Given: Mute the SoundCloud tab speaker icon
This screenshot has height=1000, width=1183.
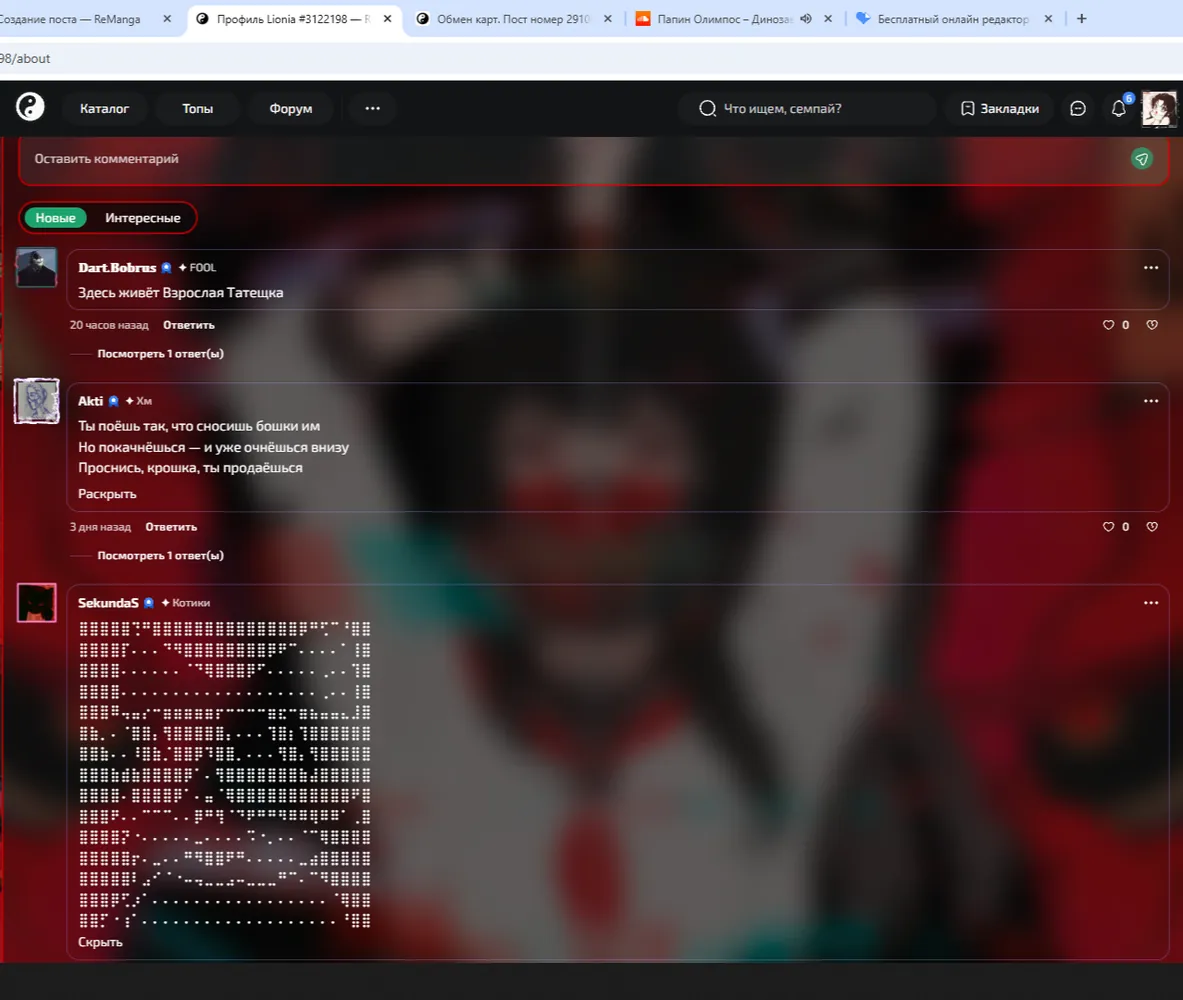Looking at the screenshot, I should [x=806, y=19].
